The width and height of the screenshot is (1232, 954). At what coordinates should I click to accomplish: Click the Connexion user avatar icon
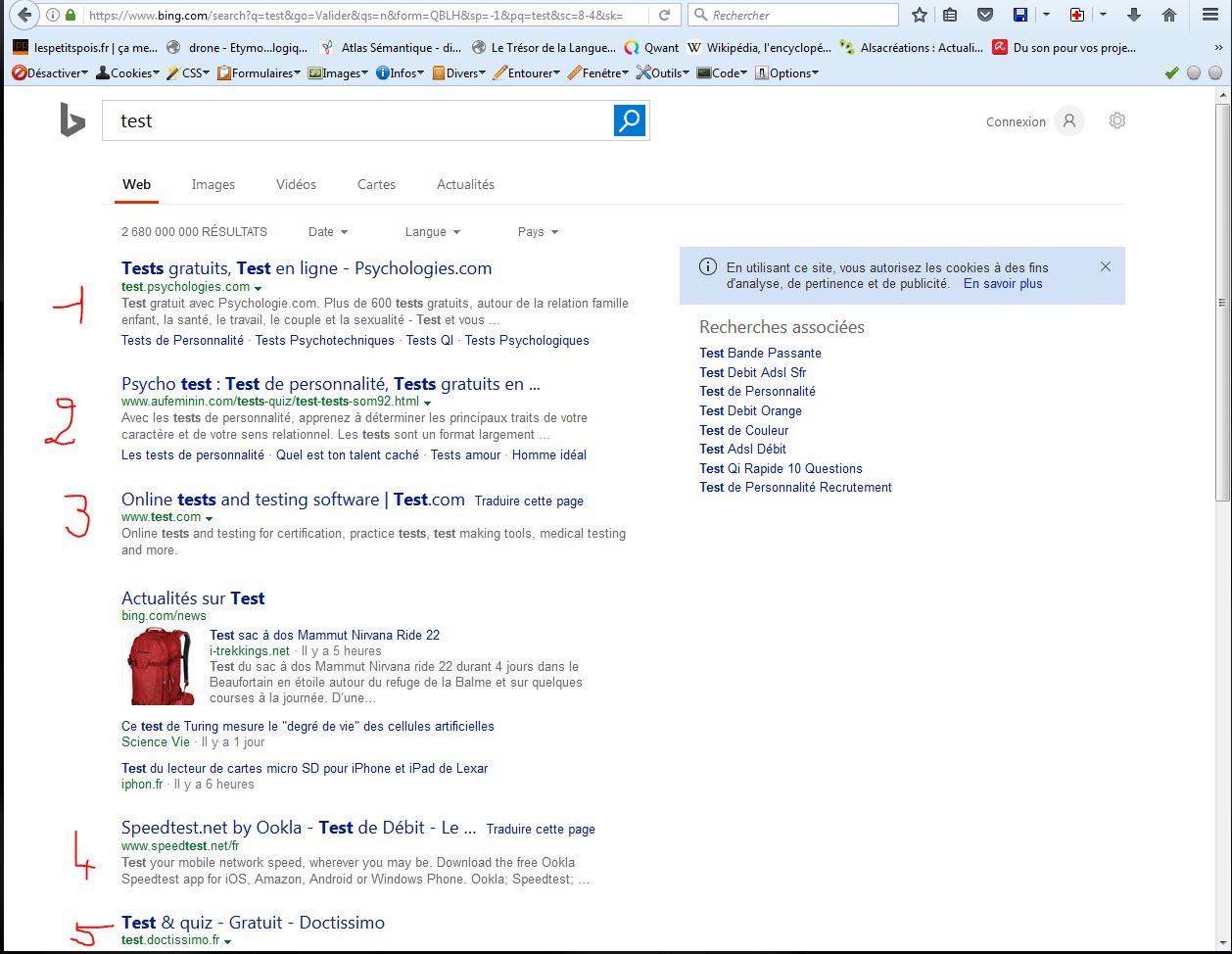pyautogui.click(x=1069, y=121)
